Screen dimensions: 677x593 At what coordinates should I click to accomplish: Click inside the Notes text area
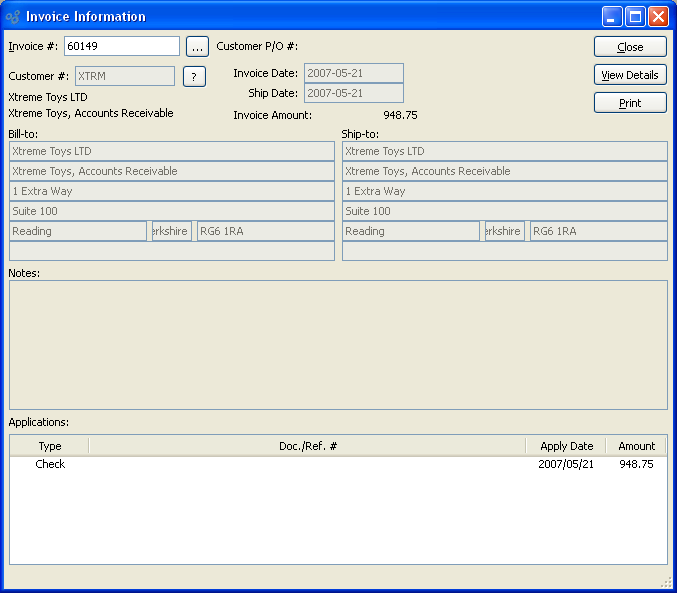click(338, 344)
